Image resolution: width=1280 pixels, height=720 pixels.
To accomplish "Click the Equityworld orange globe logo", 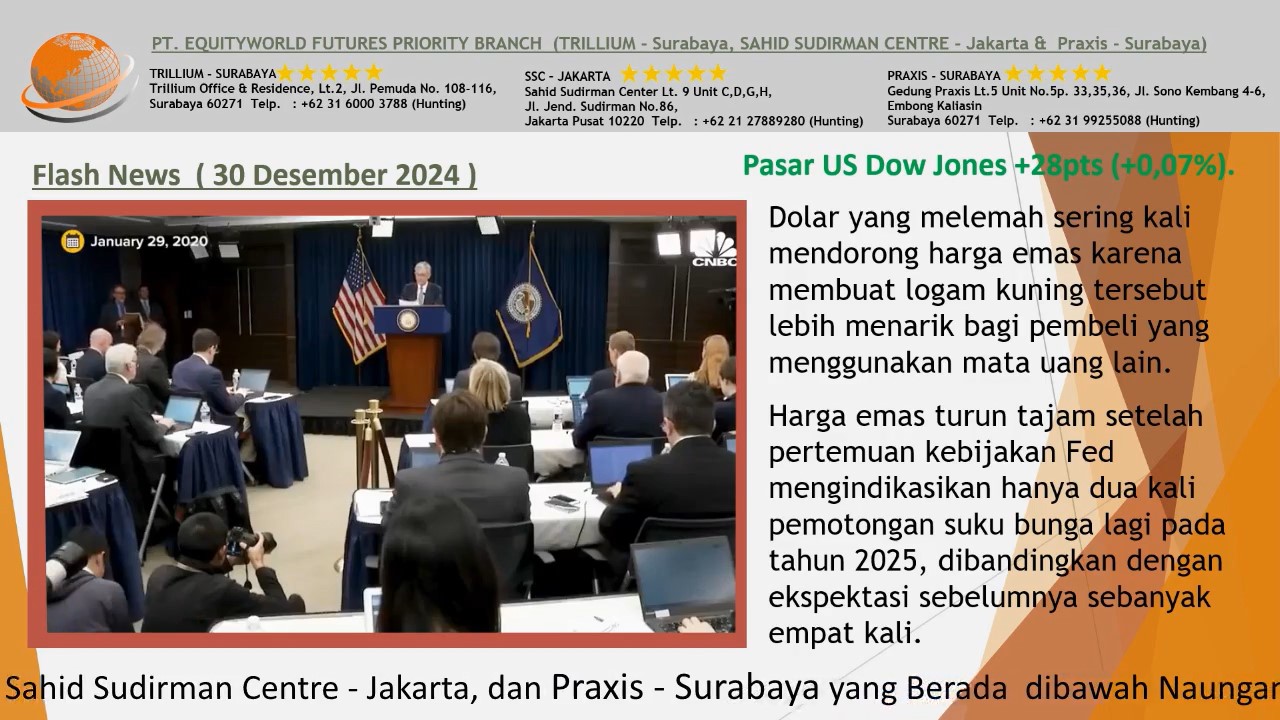I will (x=78, y=75).
